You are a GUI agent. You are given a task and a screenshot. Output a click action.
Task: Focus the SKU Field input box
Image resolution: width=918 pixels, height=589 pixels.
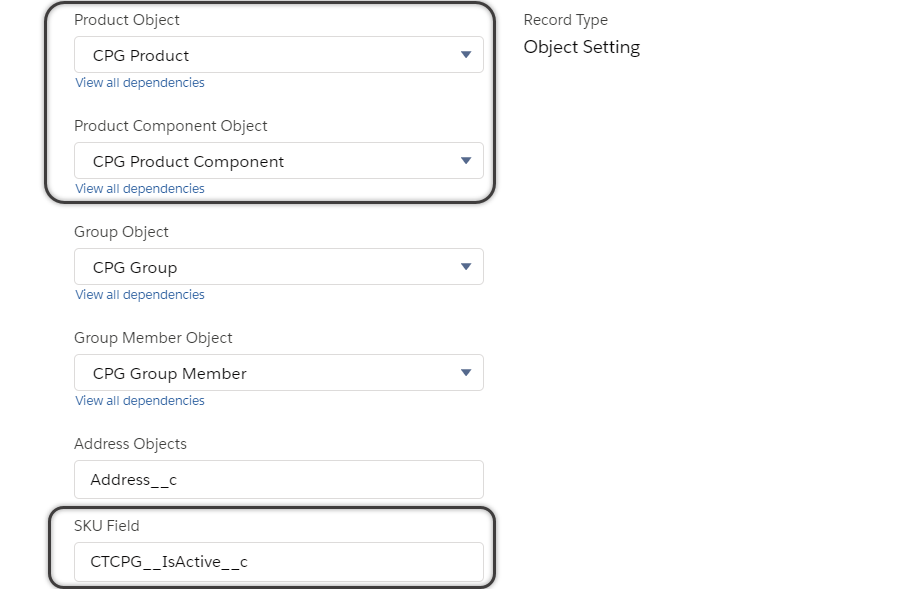click(x=278, y=562)
